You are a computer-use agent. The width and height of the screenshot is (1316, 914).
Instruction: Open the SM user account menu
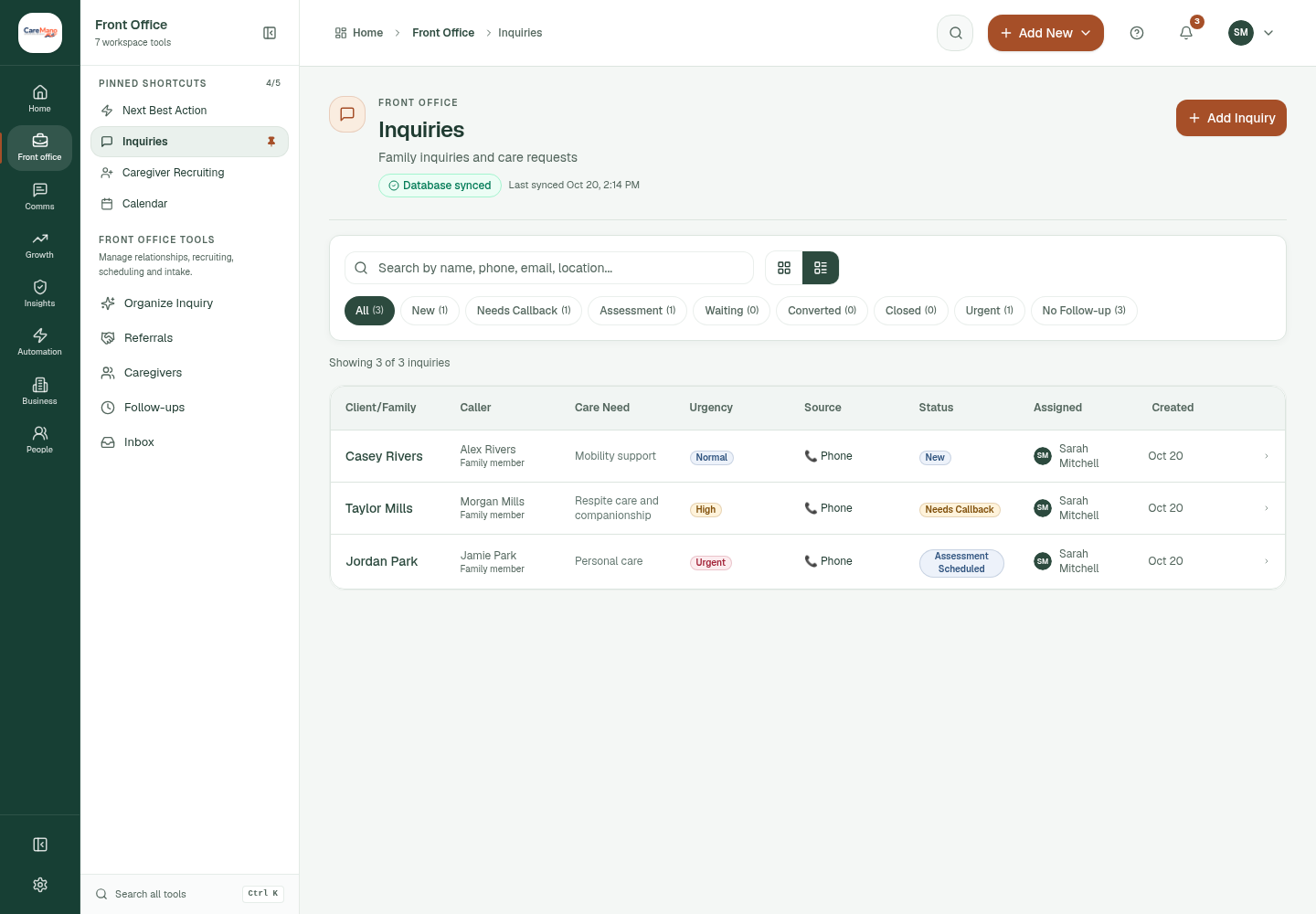(x=1251, y=33)
